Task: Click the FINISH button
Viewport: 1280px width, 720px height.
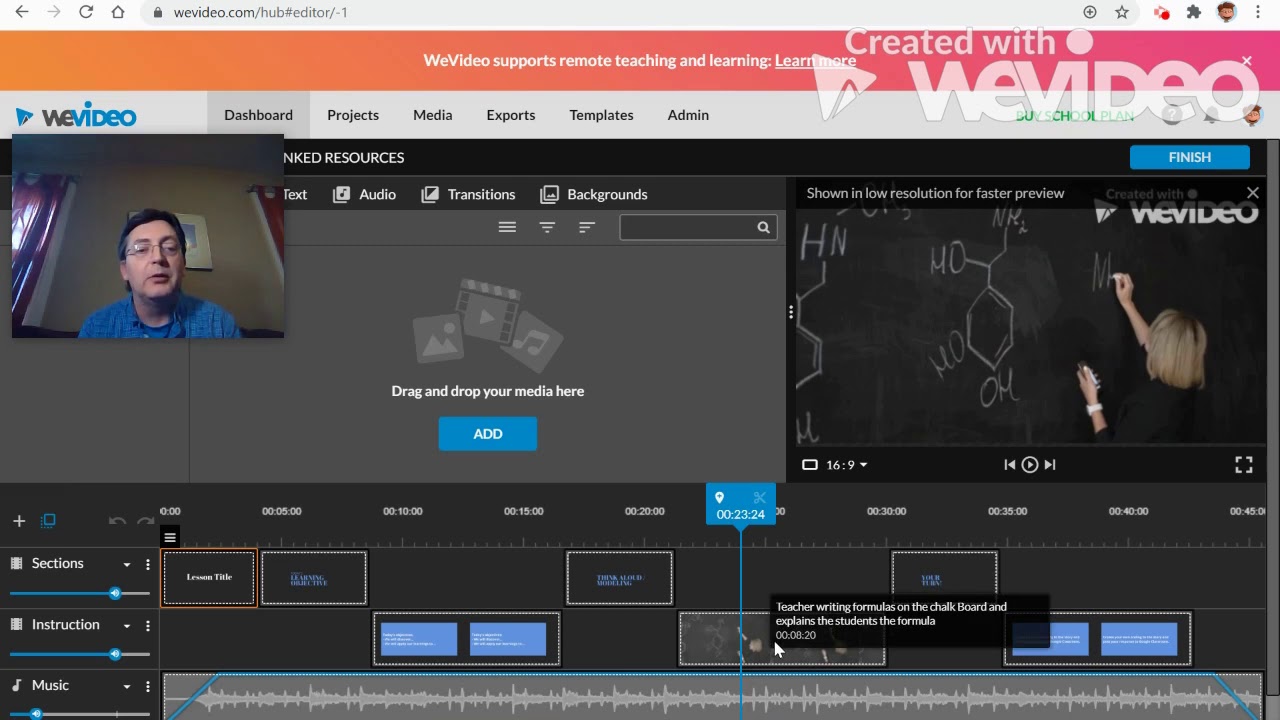Action: [x=1190, y=157]
